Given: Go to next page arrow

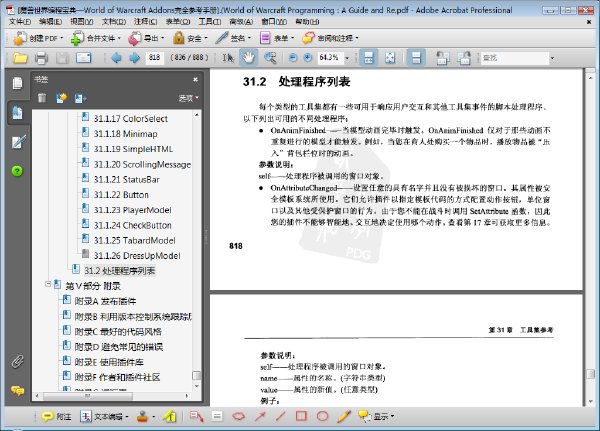Looking at the screenshot, I should (x=134, y=58).
